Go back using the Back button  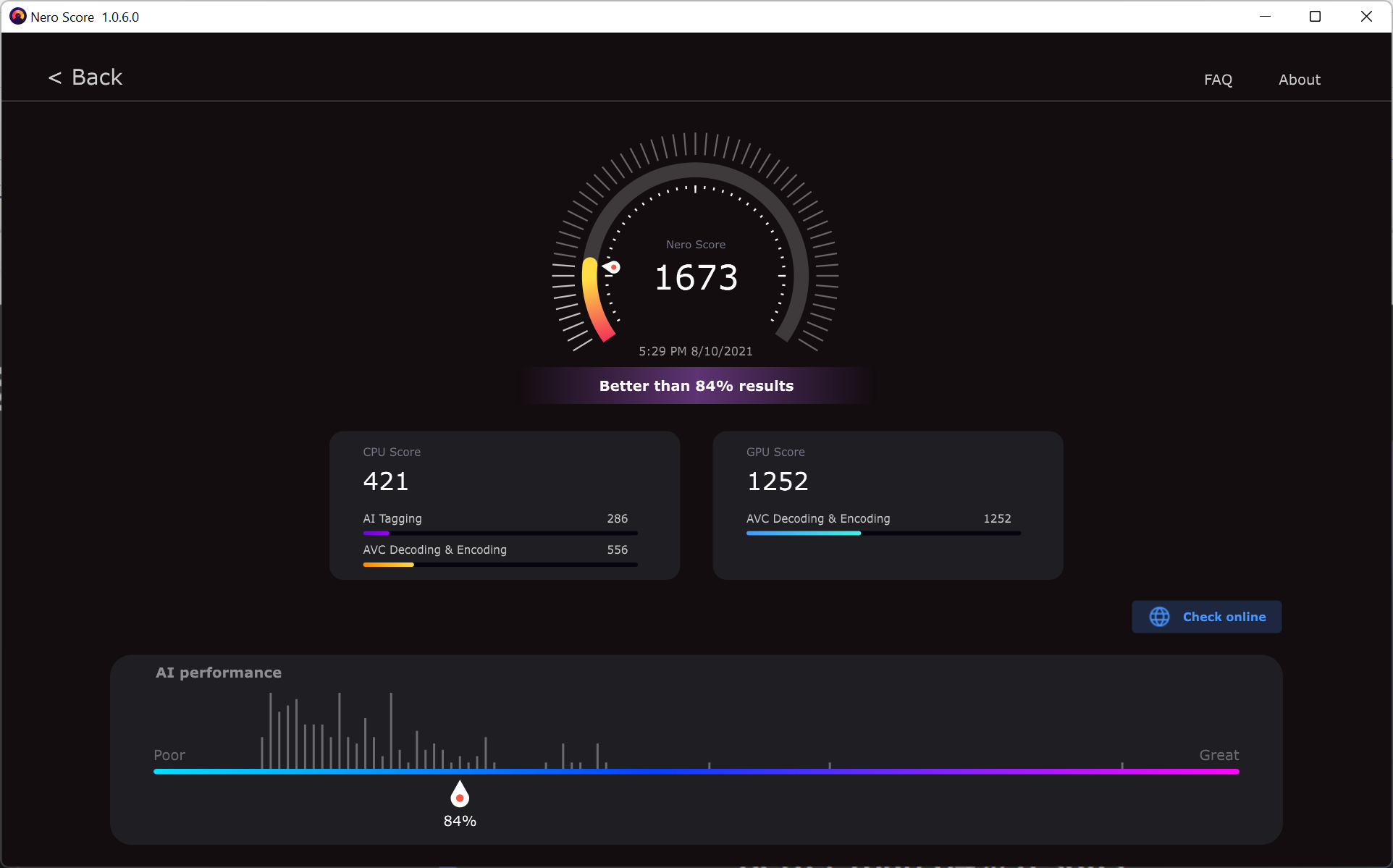(x=96, y=77)
